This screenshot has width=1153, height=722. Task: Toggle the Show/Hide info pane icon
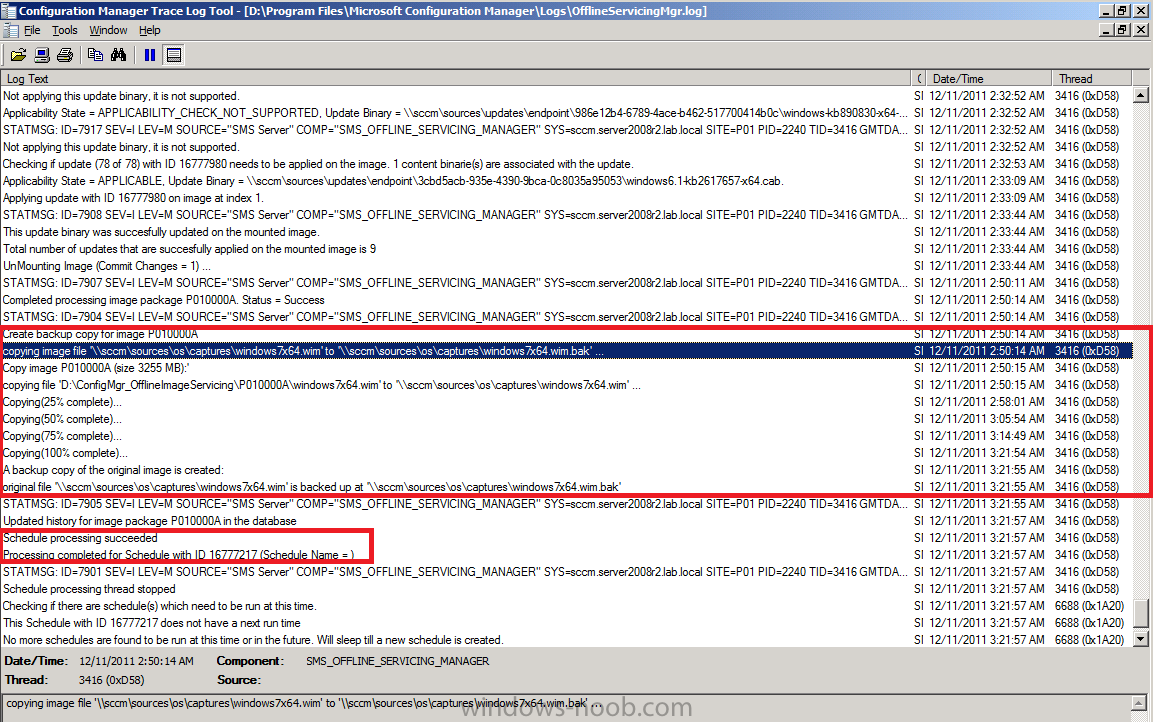point(174,55)
